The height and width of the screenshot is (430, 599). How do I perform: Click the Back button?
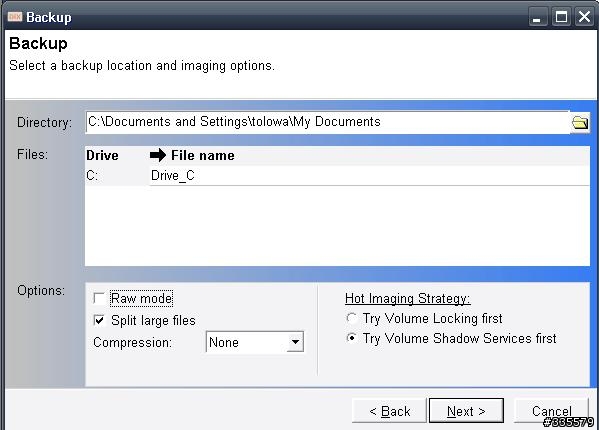(x=389, y=411)
